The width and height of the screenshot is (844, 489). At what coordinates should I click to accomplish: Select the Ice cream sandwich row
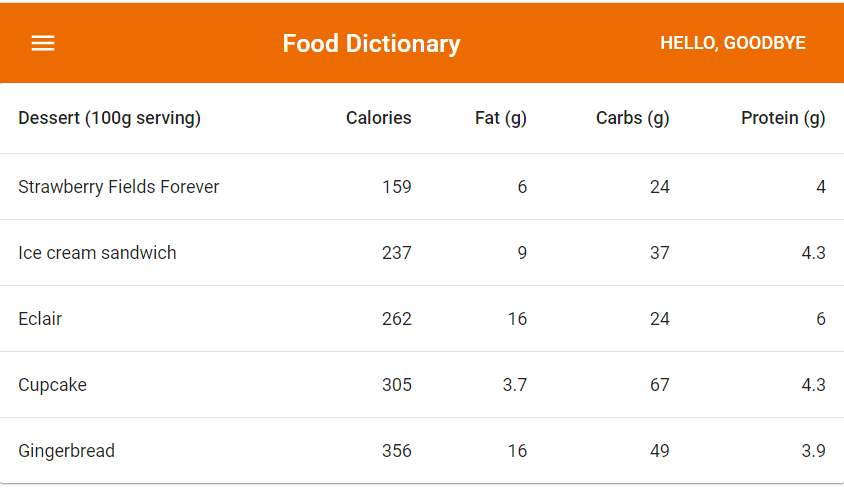point(422,253)
